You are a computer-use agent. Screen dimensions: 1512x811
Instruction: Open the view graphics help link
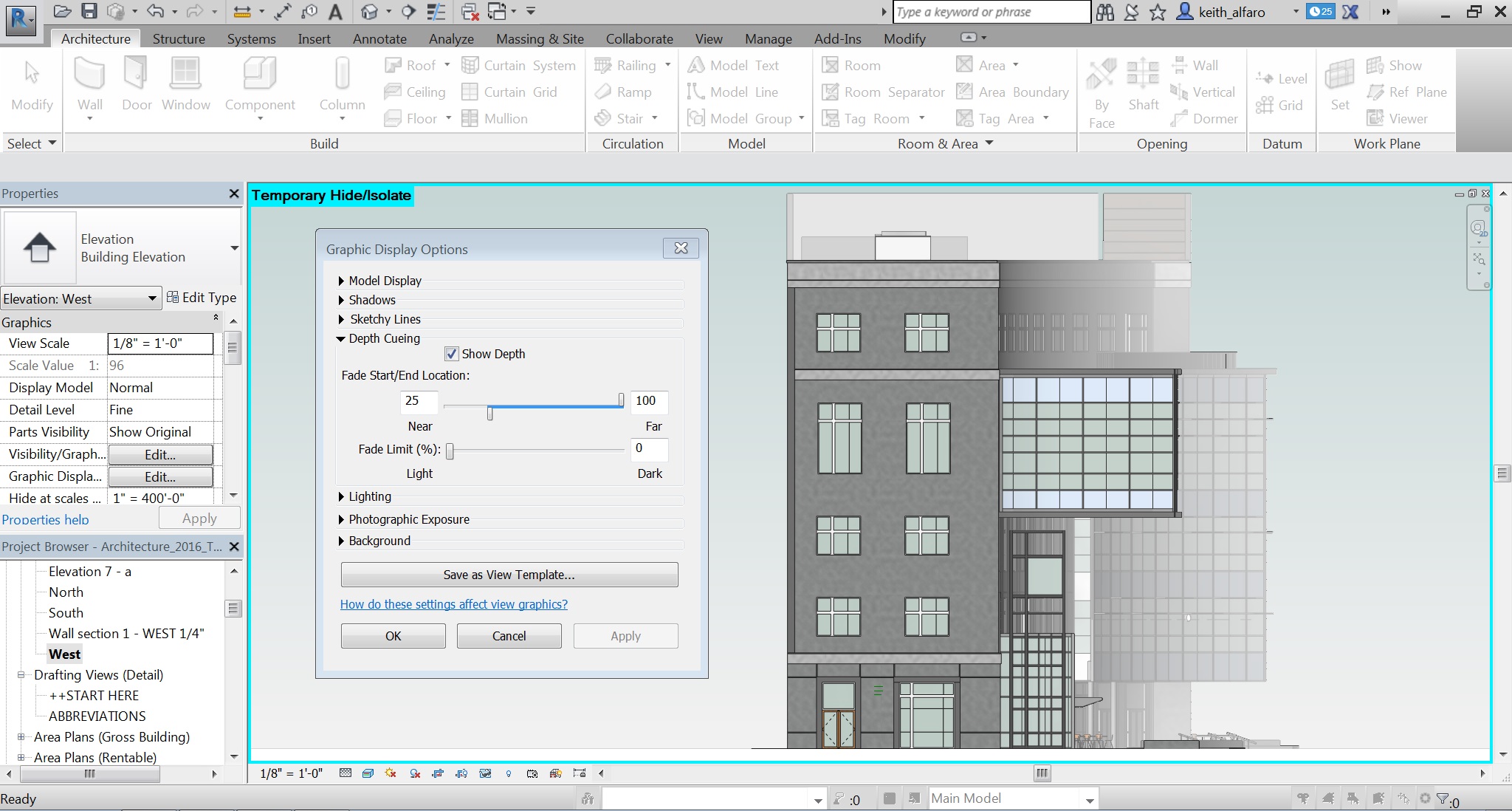click(453, 604)
